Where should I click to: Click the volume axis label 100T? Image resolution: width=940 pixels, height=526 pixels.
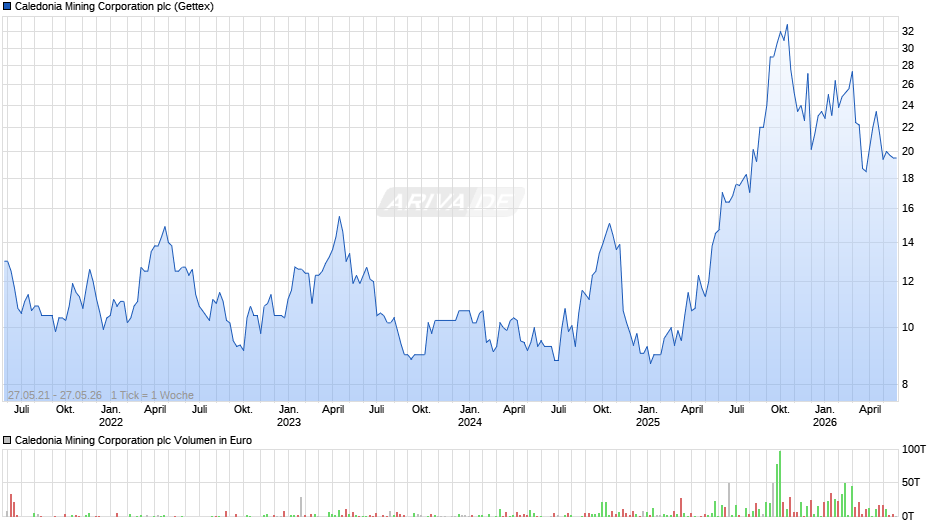914,450
